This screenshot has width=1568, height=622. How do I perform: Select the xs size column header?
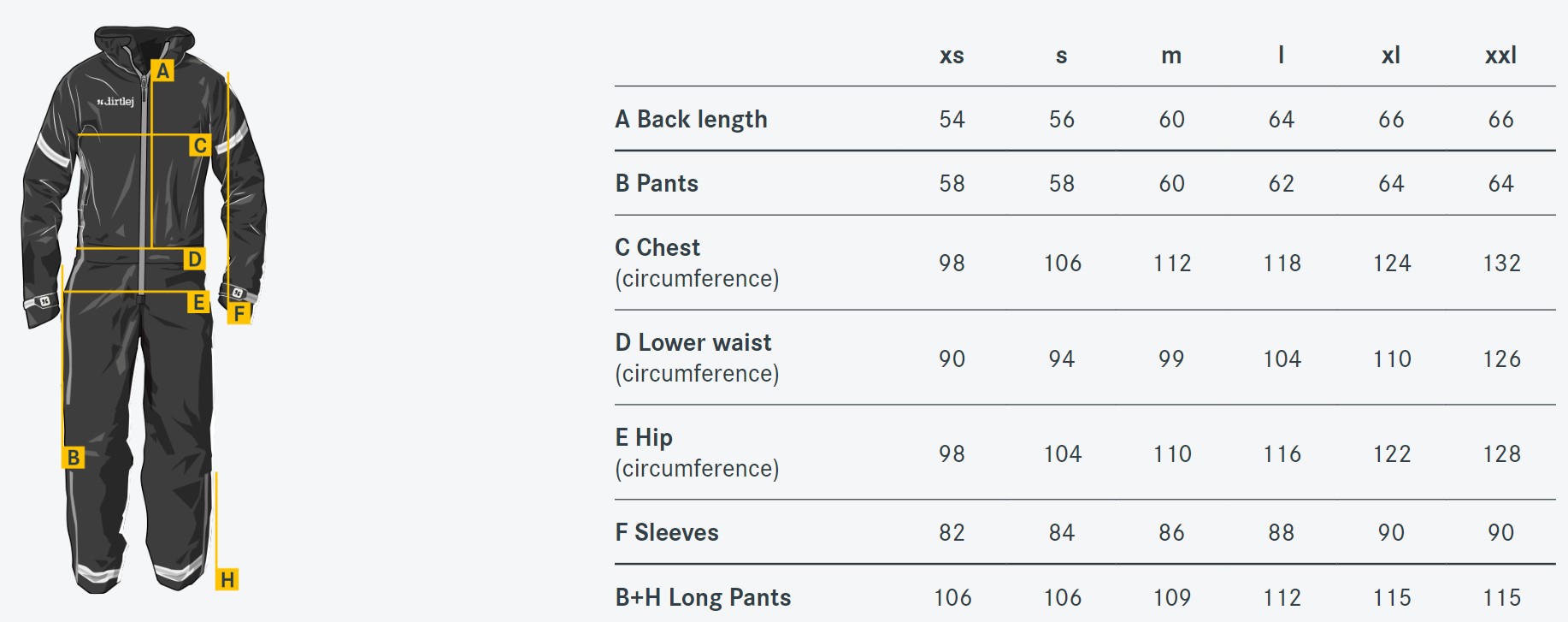click(x=952, y=56)
